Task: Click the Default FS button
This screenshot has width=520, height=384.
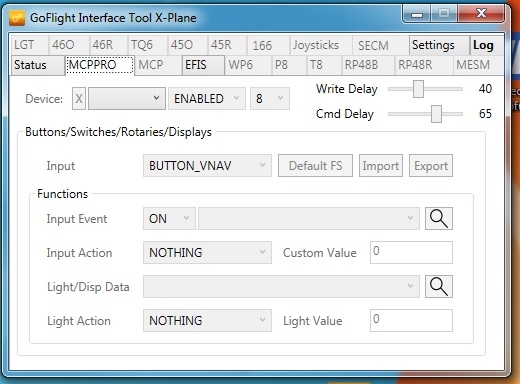Action: coord(315,165)
